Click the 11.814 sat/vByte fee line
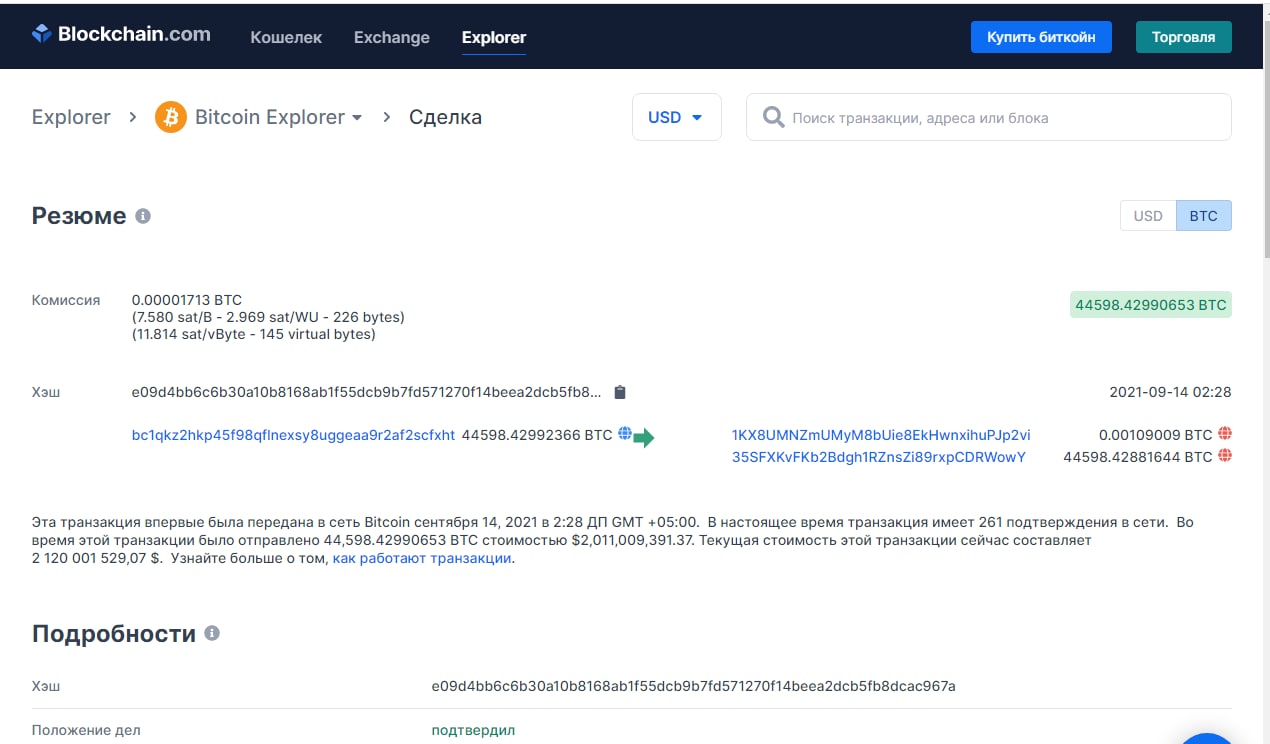Viewport: 1270px width, 744px height. [254, 334]
